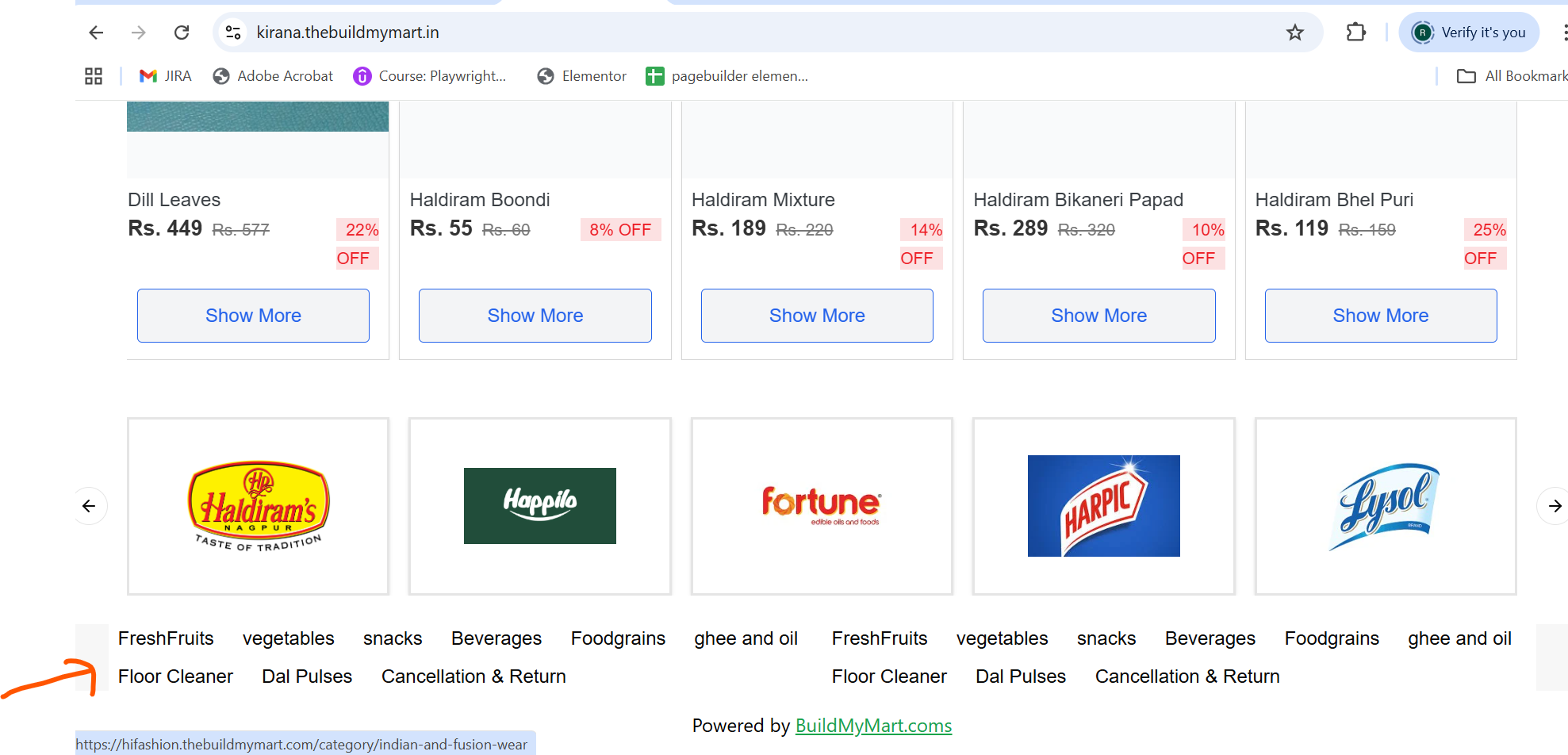
Task: Open the JIRA bookmark
Action: [166, 76]
